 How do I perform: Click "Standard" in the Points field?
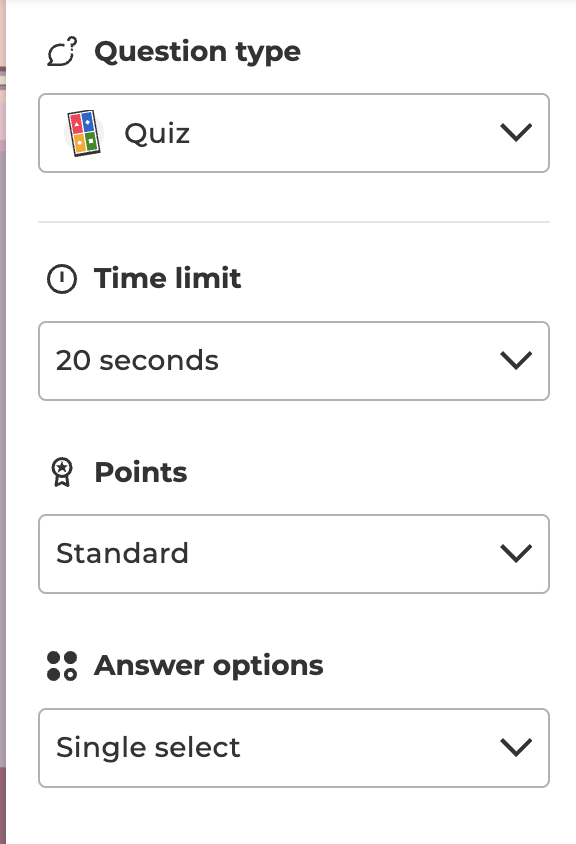pyautogui.click(x=122, y=553)
